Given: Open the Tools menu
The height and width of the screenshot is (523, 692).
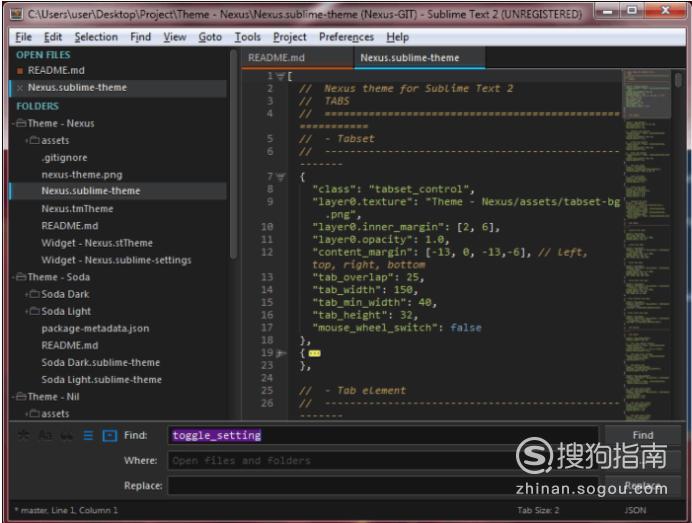Looking at the screenshot, I should [x=248, y=37].
